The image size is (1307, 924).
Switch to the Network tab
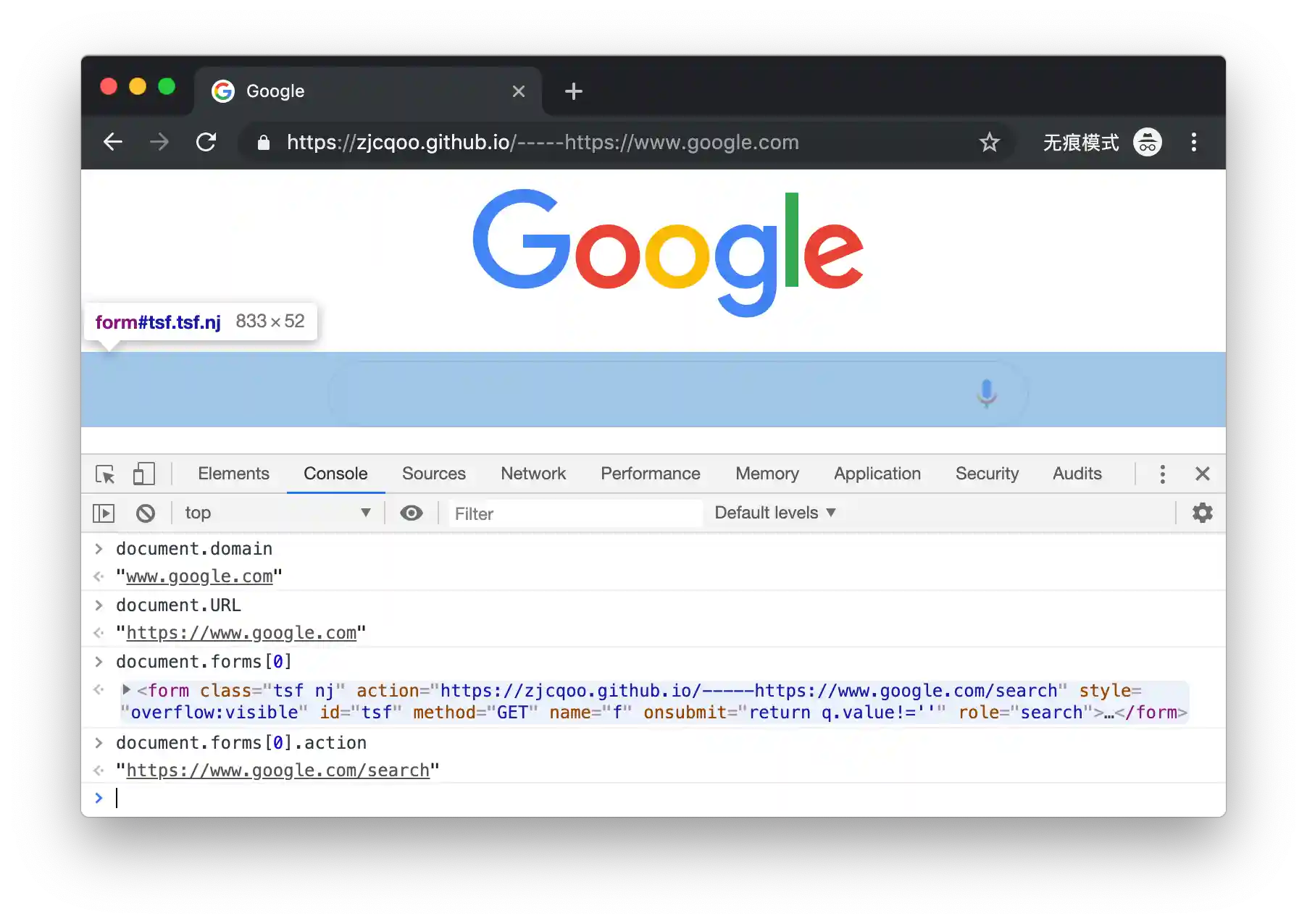(x=533, y=474)
